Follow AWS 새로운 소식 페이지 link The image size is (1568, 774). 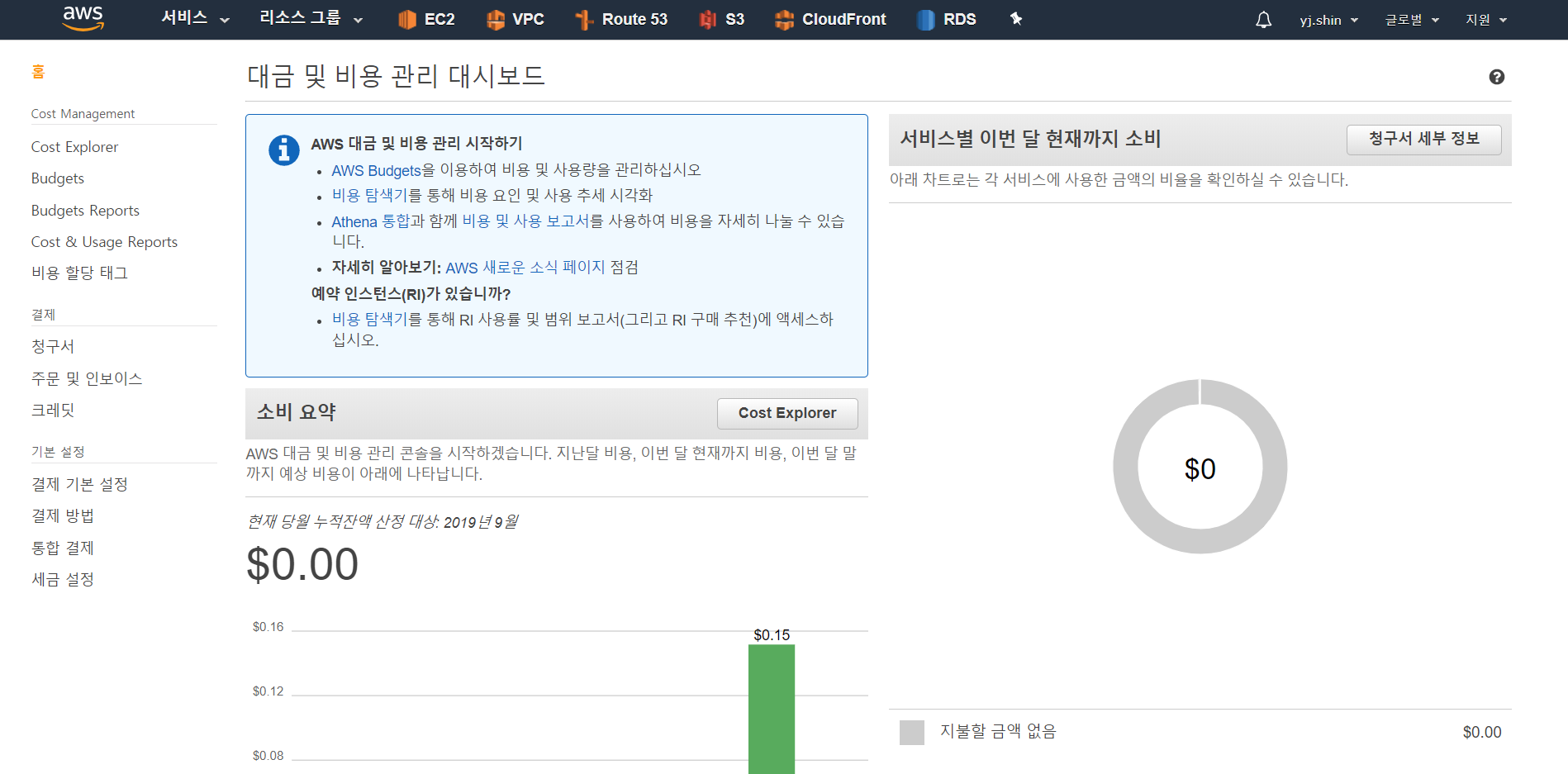(x=525, y=268)
